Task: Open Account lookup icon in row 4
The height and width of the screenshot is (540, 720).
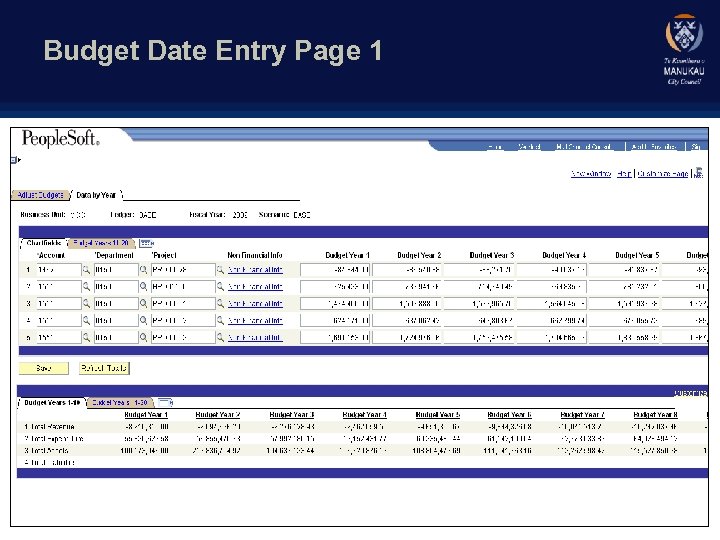Action: (x=86, y=321)
